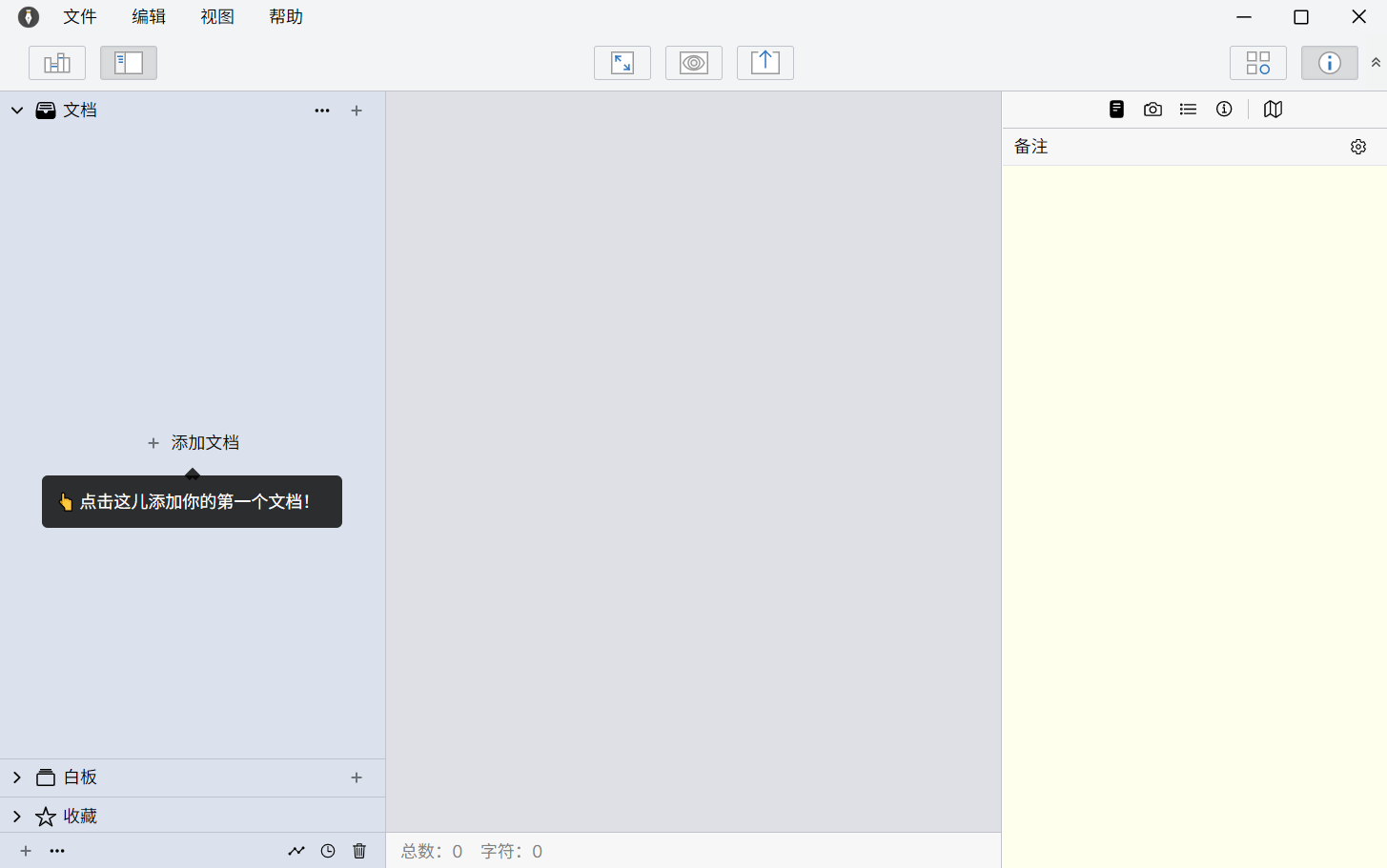This screenshot has height=868, width=1387.
Task: Activate focus mode with the eye icon
Action: pos(694,63)
